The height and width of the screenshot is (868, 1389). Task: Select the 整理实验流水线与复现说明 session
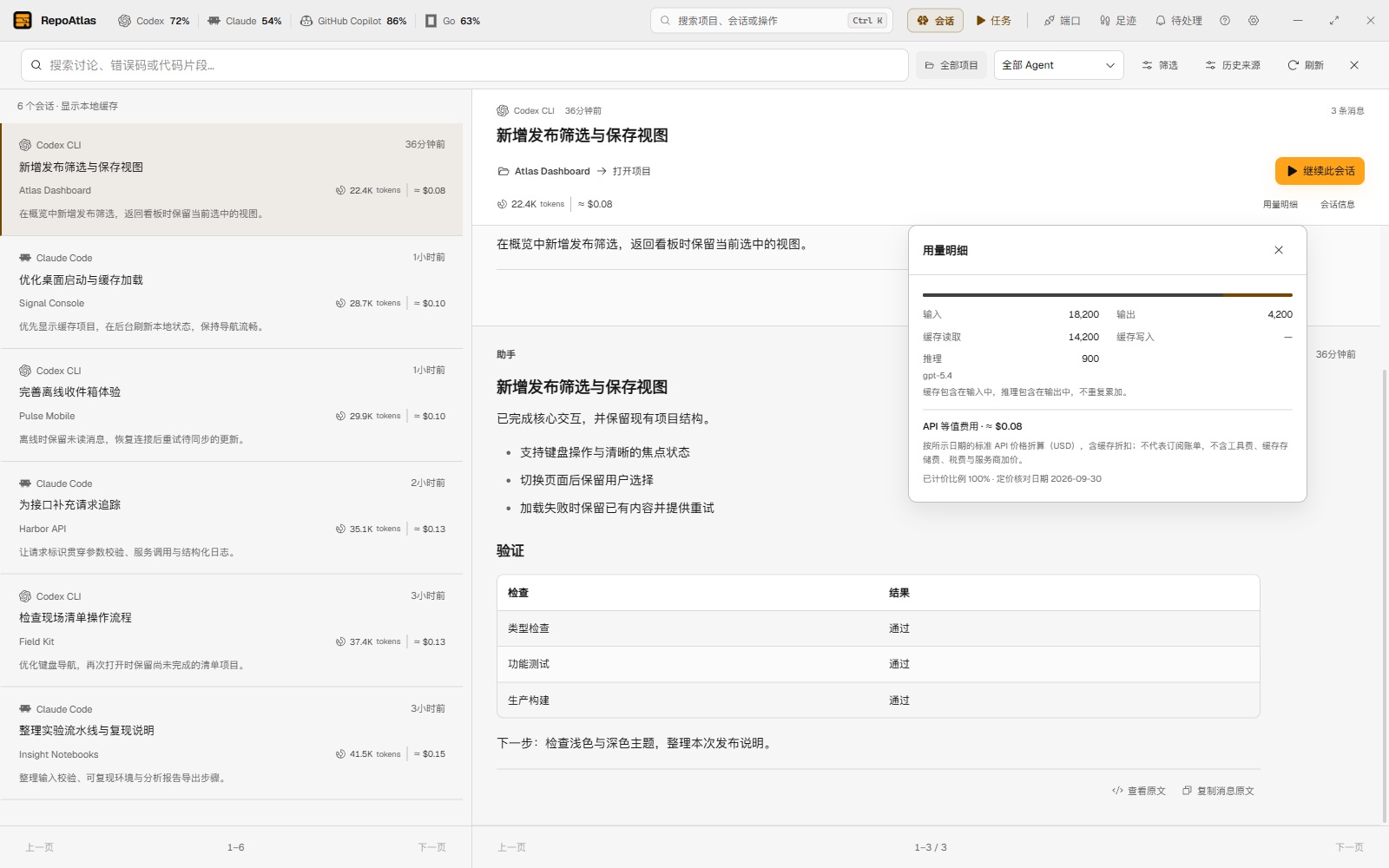tap(232, 744)
